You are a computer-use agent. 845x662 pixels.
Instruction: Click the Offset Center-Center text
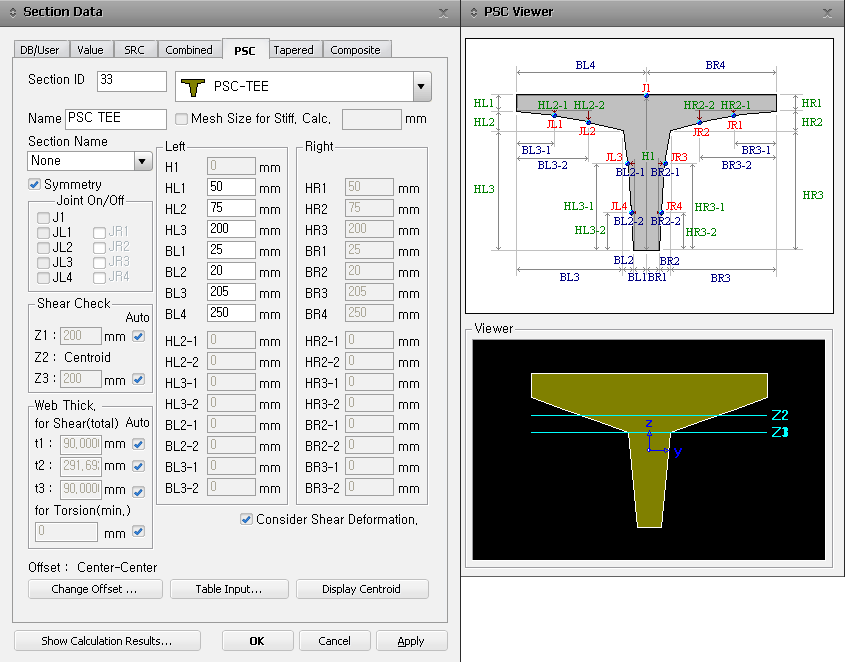tap(93, 567)
